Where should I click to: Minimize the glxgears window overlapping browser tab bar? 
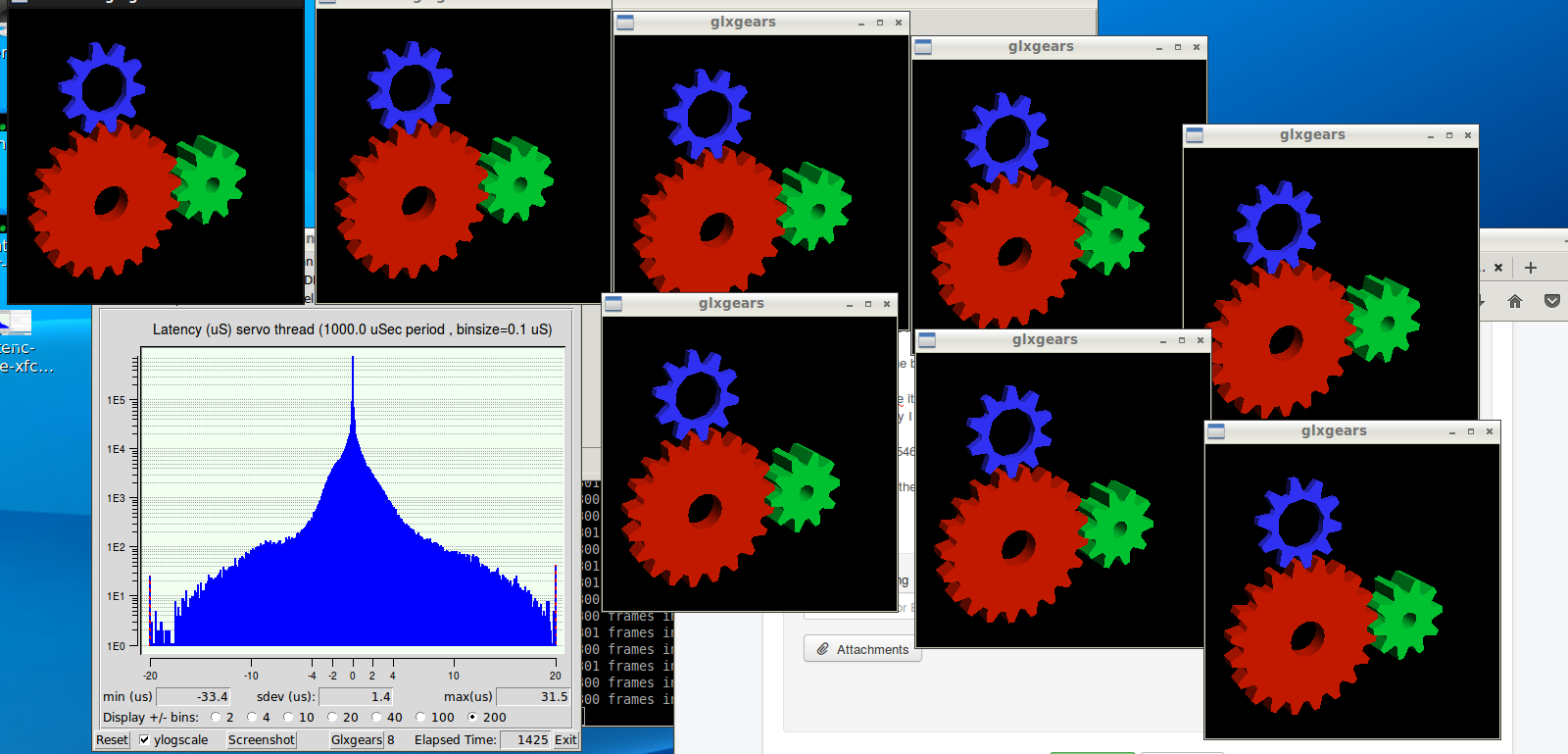click(x=1431, y=135)
